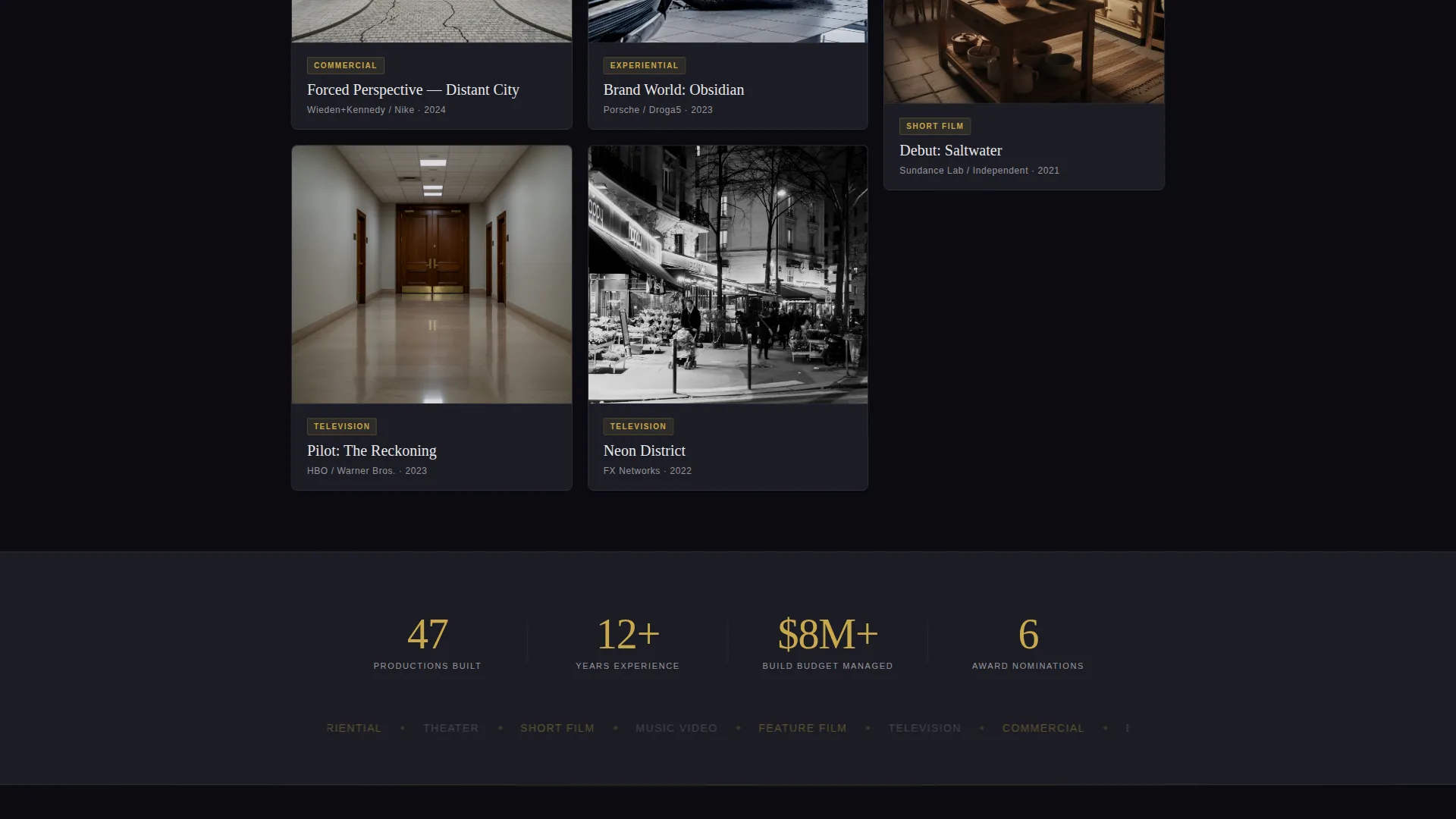This screenshot has width=1456, height=819.
Task: View the Brand World: Obsidian thumbnail image
Action: click(x=727, y=21)
